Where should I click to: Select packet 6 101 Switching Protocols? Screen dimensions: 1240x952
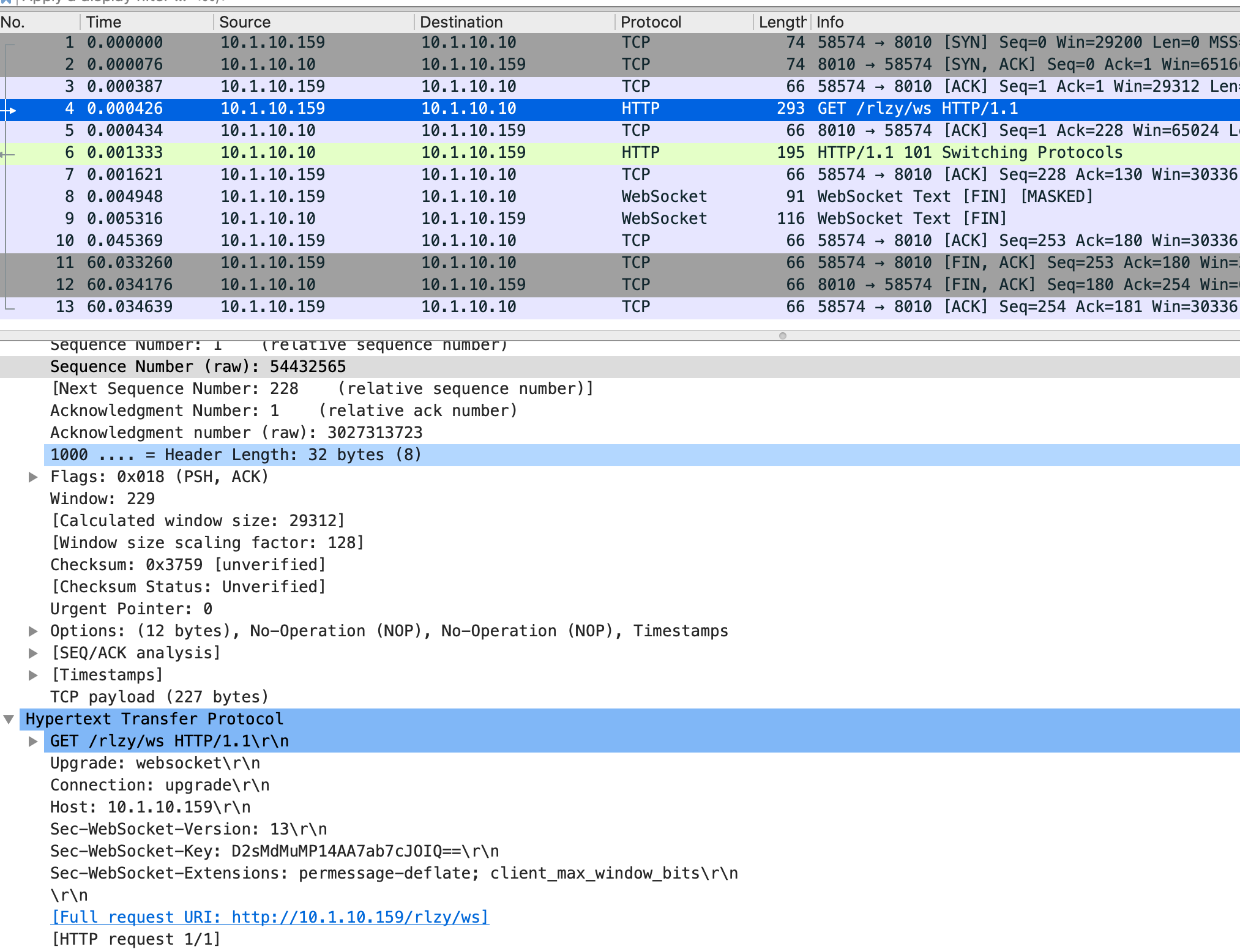620,152
